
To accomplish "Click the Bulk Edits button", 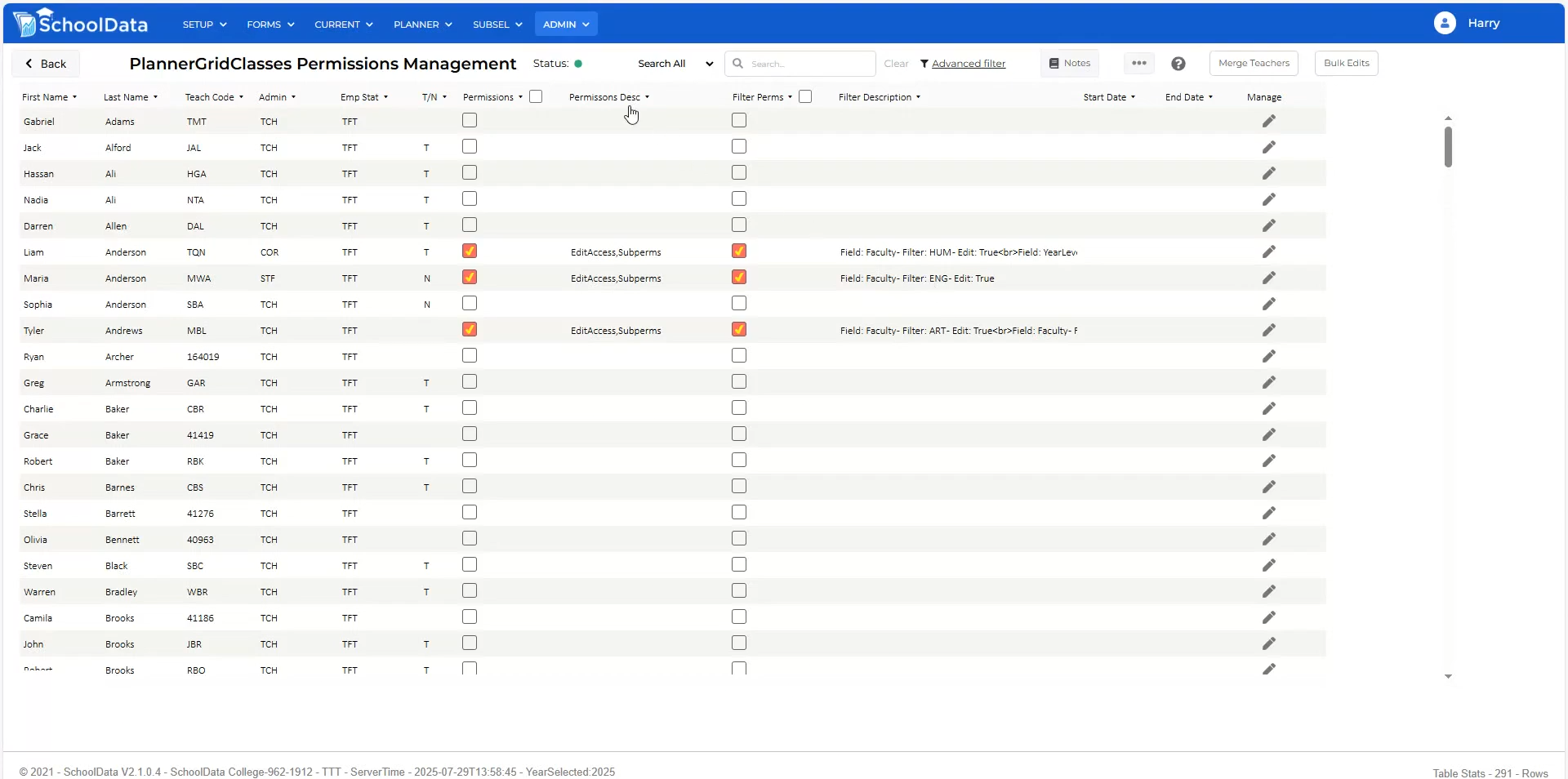I will click(1347, 63).
